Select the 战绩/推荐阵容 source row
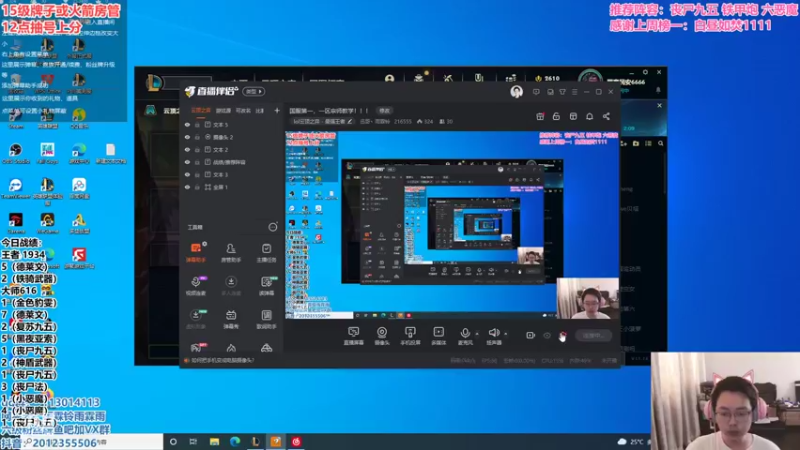Screen dimensions: 800x450 tap(231, 162)
